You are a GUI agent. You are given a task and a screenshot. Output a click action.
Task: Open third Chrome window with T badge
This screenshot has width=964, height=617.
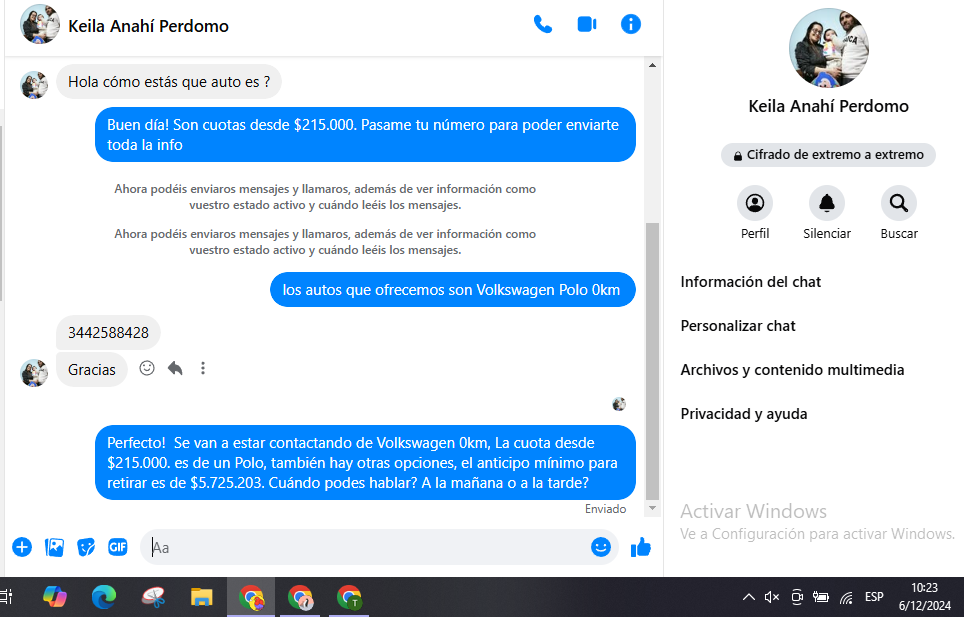pos(349,597)
